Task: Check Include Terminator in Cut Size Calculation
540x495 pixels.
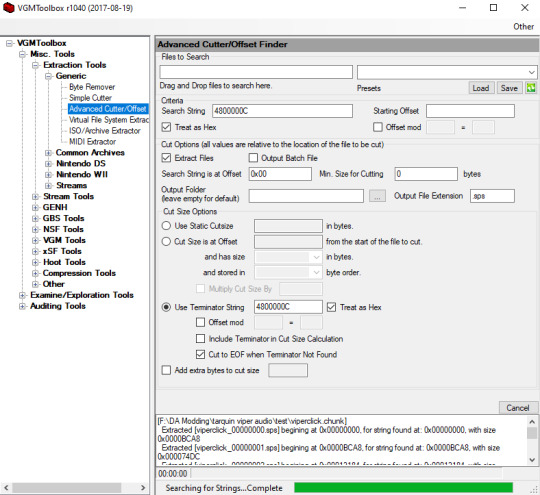Action: coord(200,339)
